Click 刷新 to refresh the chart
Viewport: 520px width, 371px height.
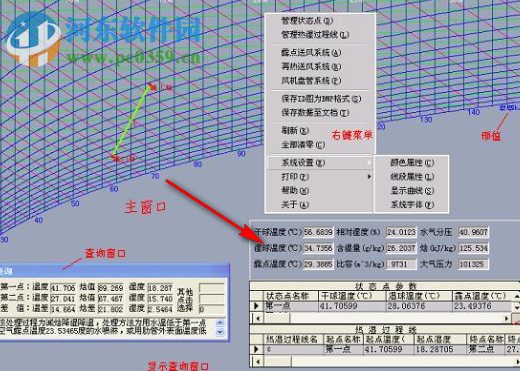coord(295,130)
